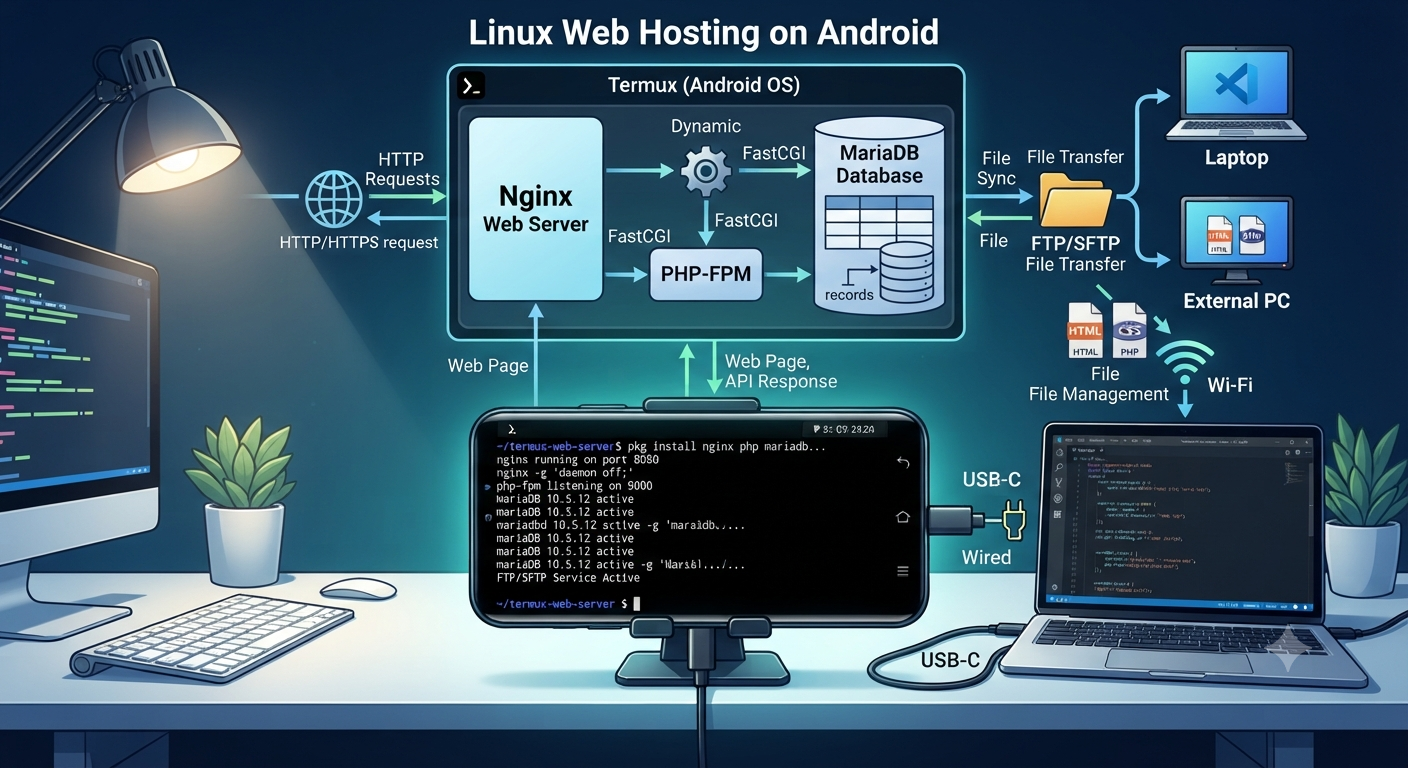Click the "Termux (Android OS)" heading
Image resolution: width=1408 pixels, height=768 pixels.
[704, 86]
